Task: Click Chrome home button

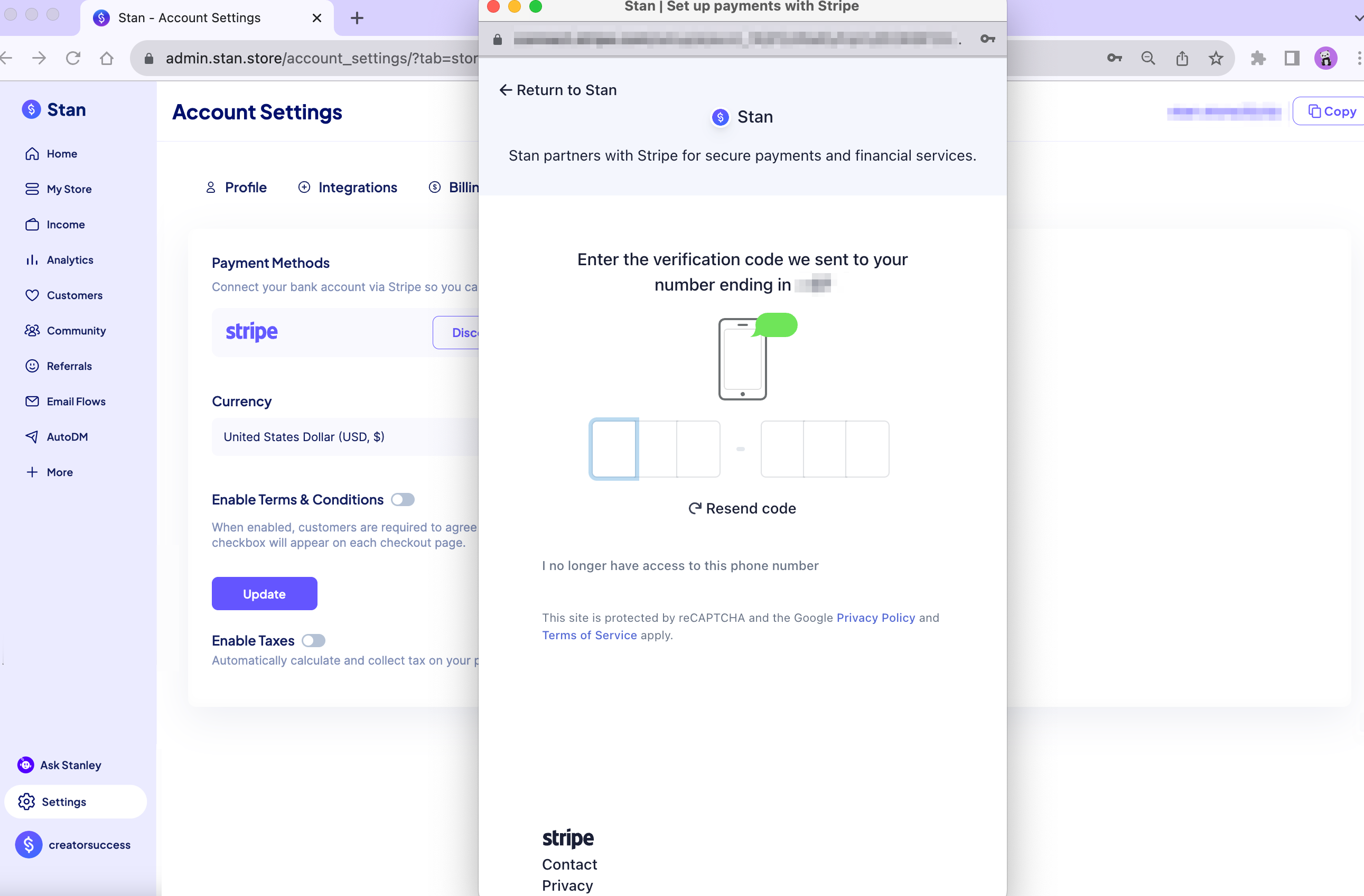Action: coord(107,58)
